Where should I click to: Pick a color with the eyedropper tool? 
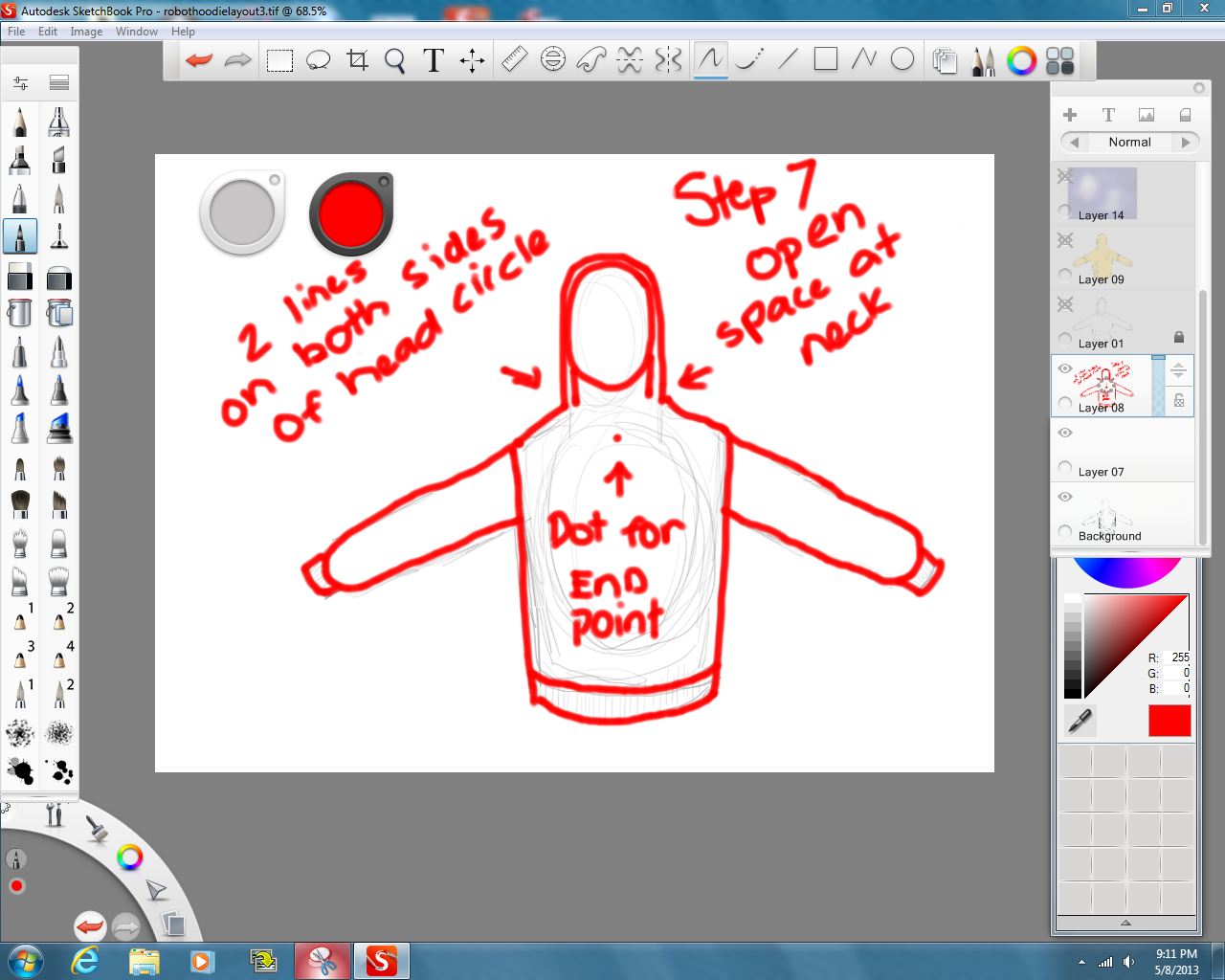1080,721
